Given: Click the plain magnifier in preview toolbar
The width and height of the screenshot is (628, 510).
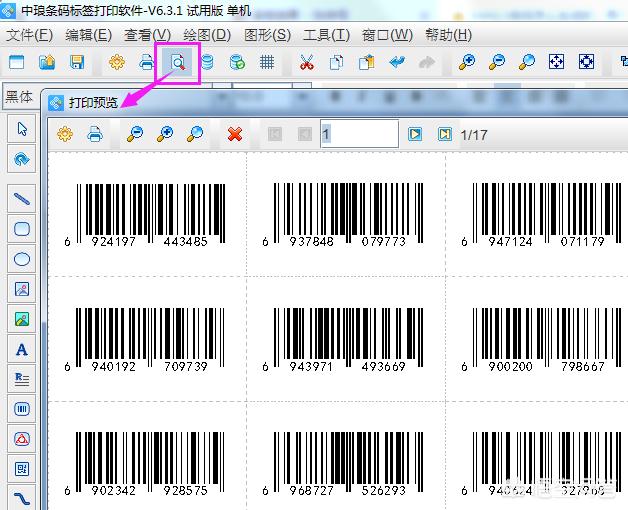Looking at the screenshot, I should (195, 134).
